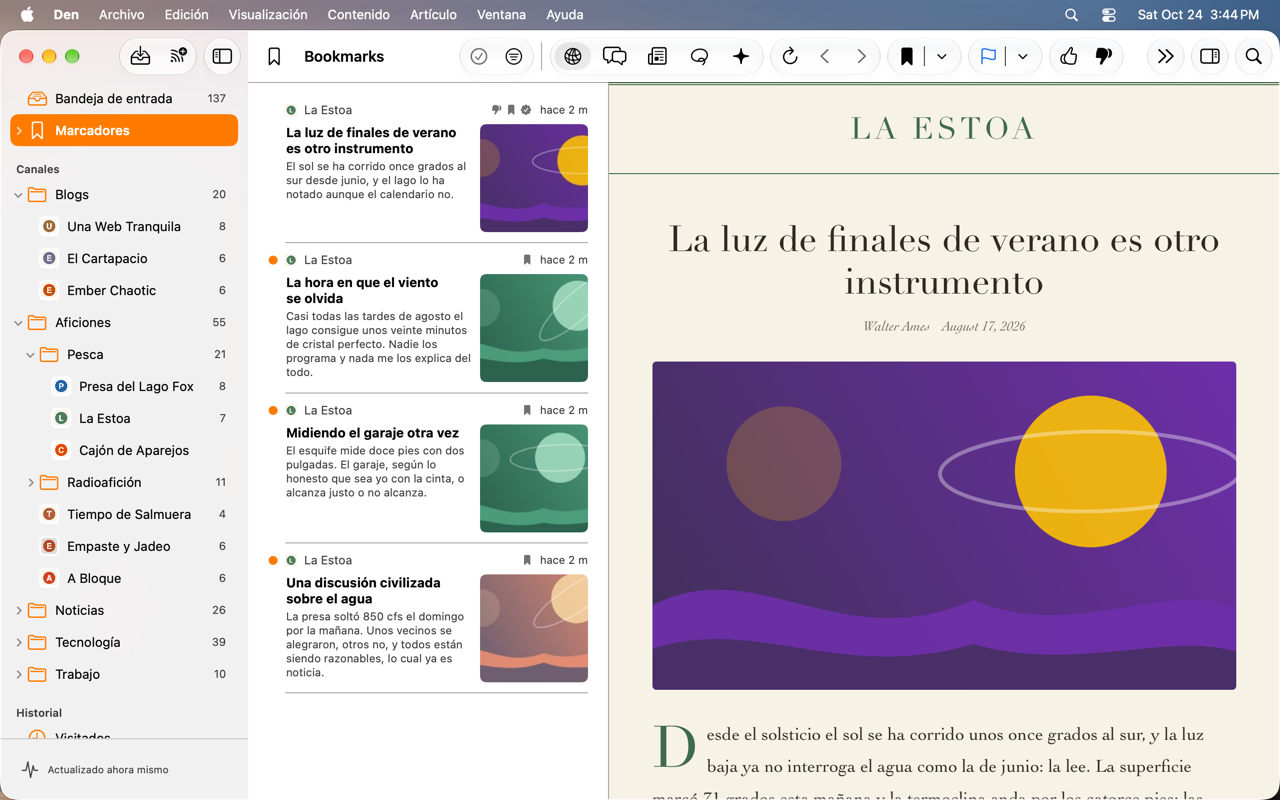Collapse the Aficiones folder
This screenshot has height=800, width=1280.
tap(18, 323)
